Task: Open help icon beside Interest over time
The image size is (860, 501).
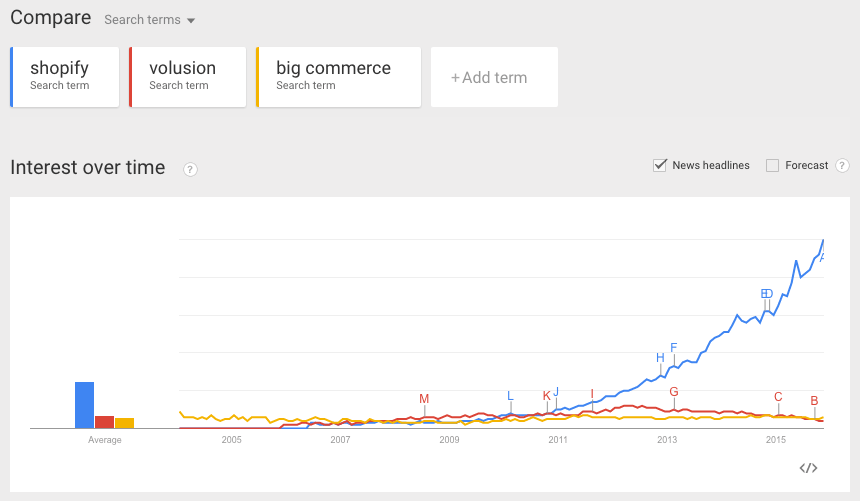Action: [x=190, y=170]
